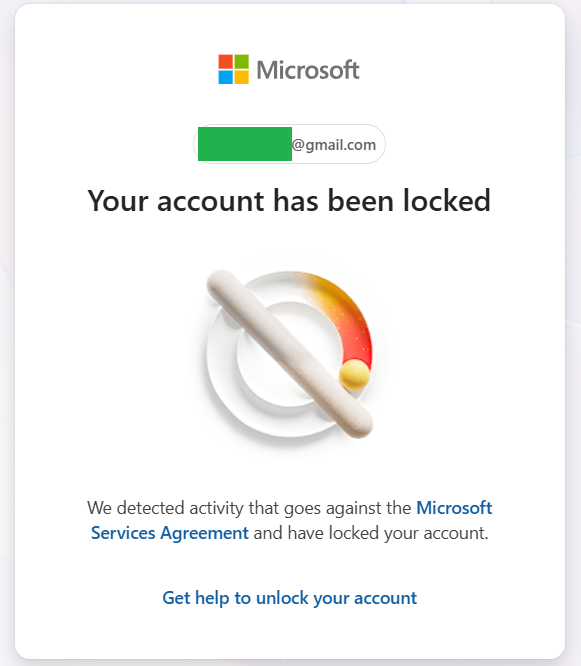This screenshot has height=666, width=581.
Task: Click the green redacted email block
Action: [245, 144]
